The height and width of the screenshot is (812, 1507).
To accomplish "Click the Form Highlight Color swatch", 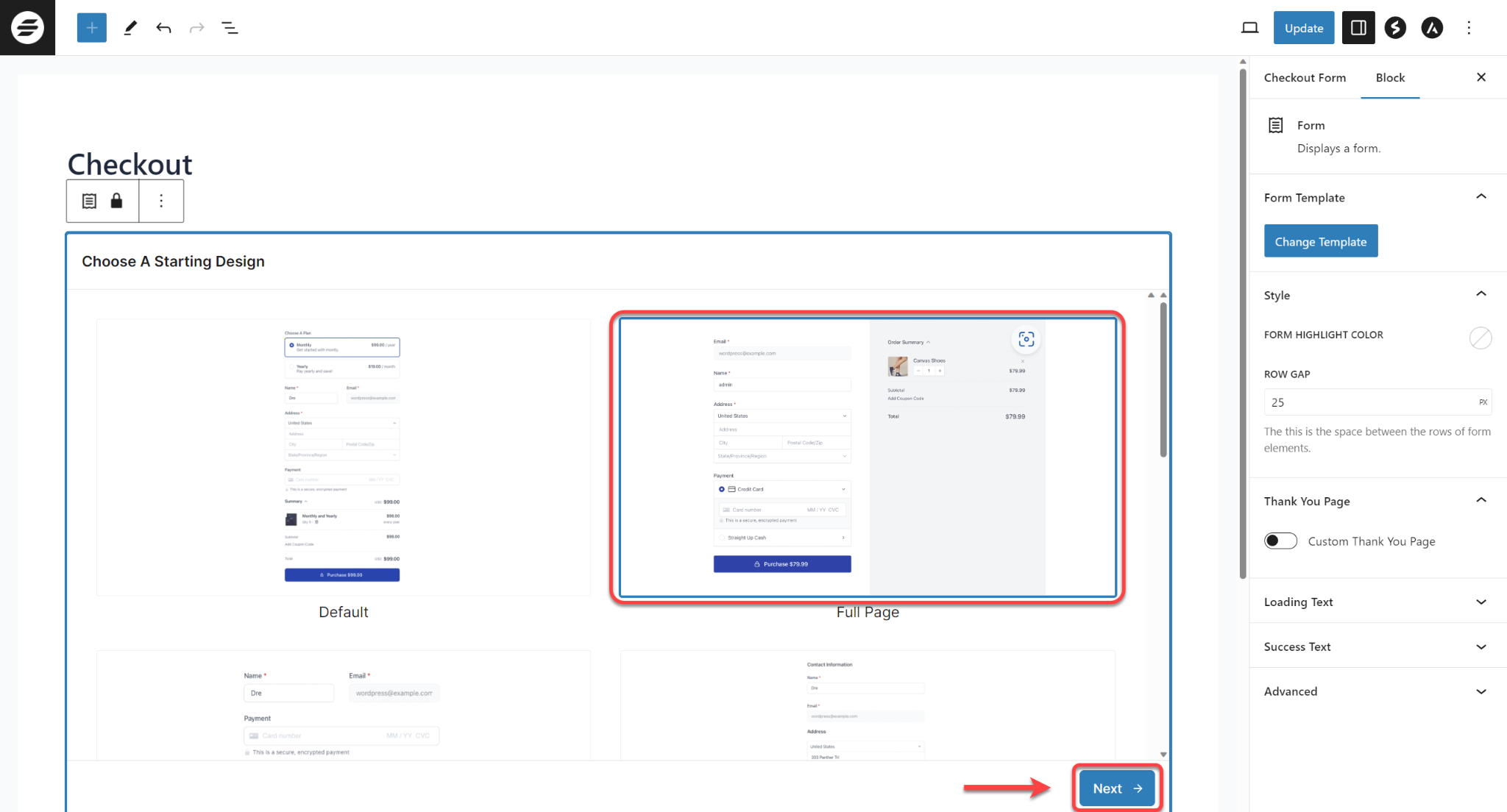I will (1481, 338).
